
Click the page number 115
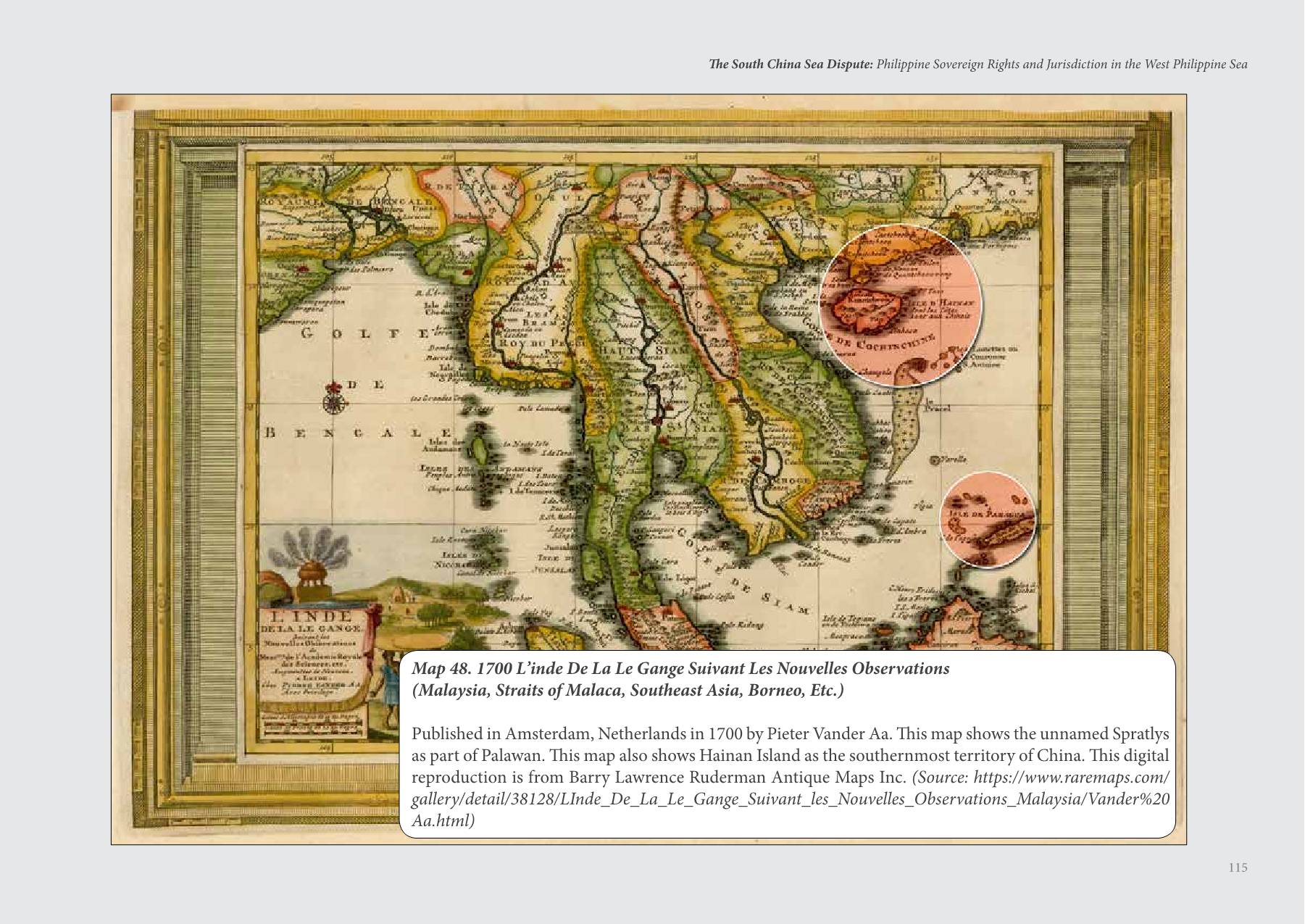[x=1238, y=868]
